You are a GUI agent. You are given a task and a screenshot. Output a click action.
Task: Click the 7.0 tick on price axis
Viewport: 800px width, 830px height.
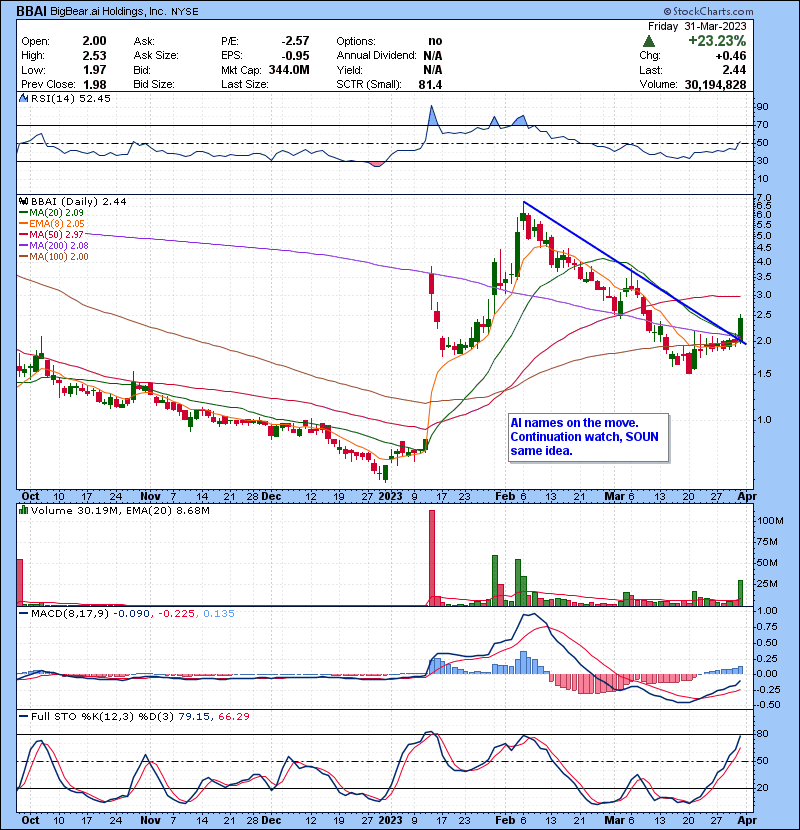pyautogui.click(x=765, y=197)
